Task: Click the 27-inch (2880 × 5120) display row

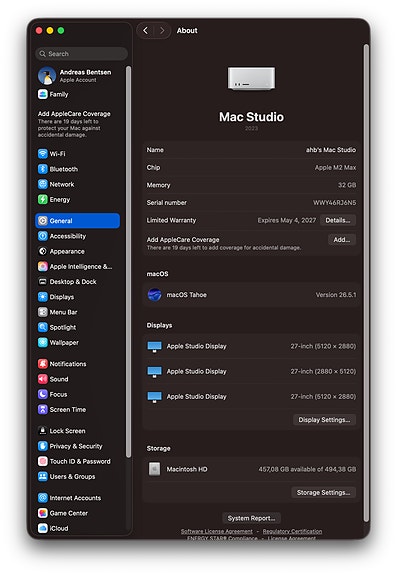Action: (251, 371)
